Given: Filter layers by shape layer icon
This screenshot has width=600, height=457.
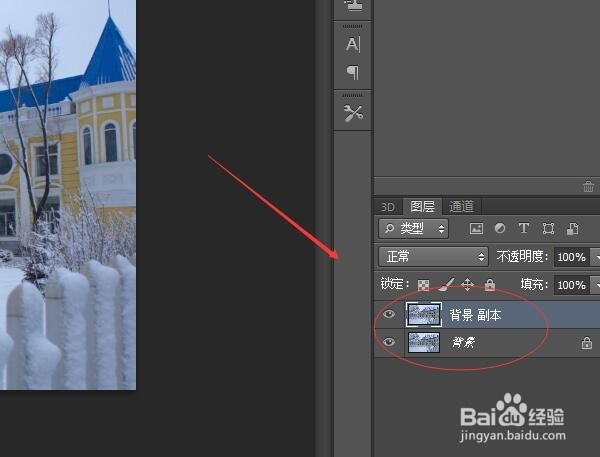Looking at the screenshot, I should (x=548, y=228).
